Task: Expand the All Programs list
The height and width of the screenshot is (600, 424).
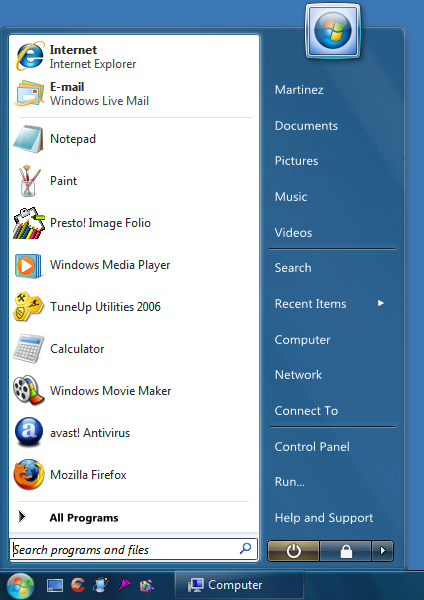Action: tap(134, 518)
